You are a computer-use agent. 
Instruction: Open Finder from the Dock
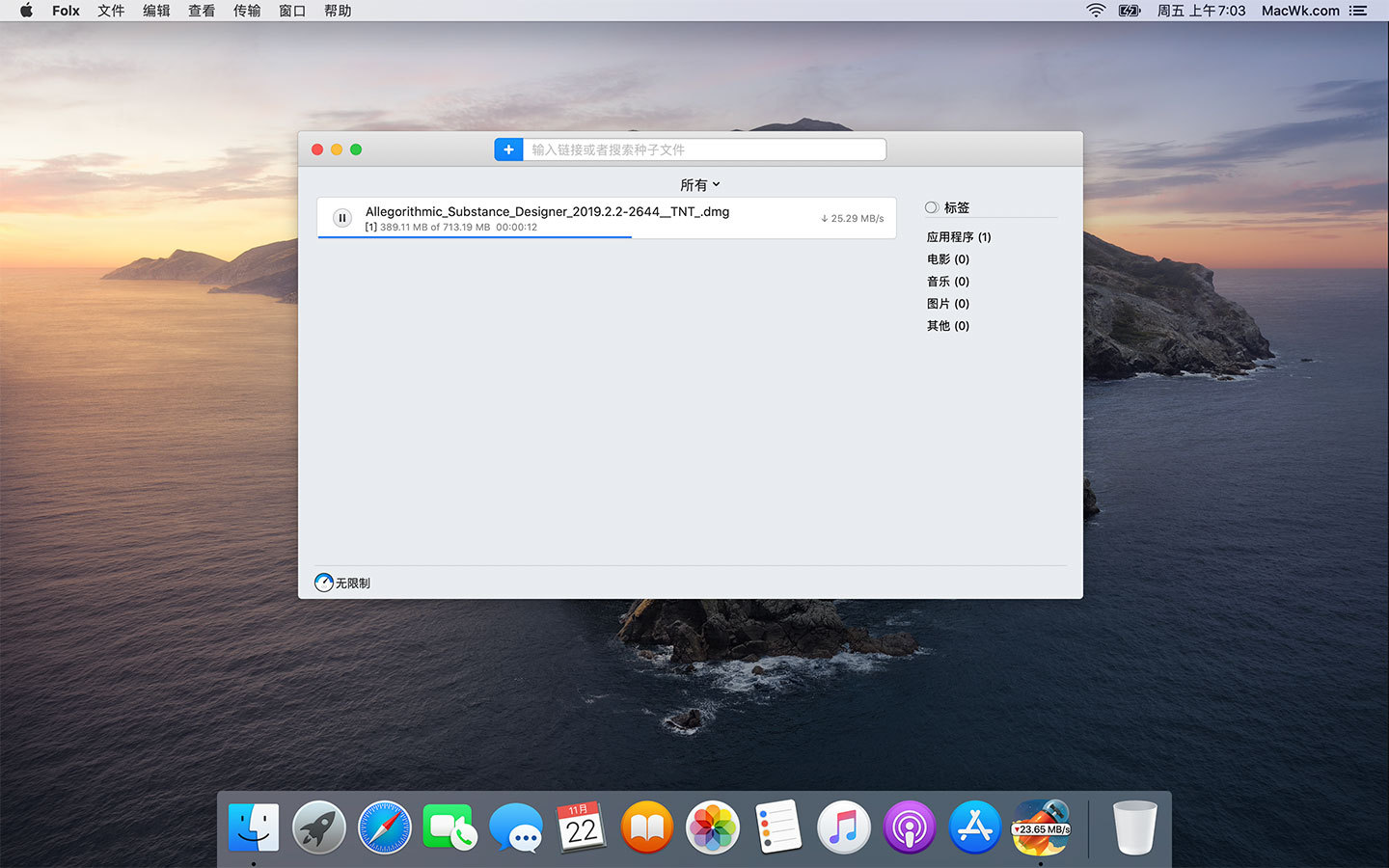254,827
